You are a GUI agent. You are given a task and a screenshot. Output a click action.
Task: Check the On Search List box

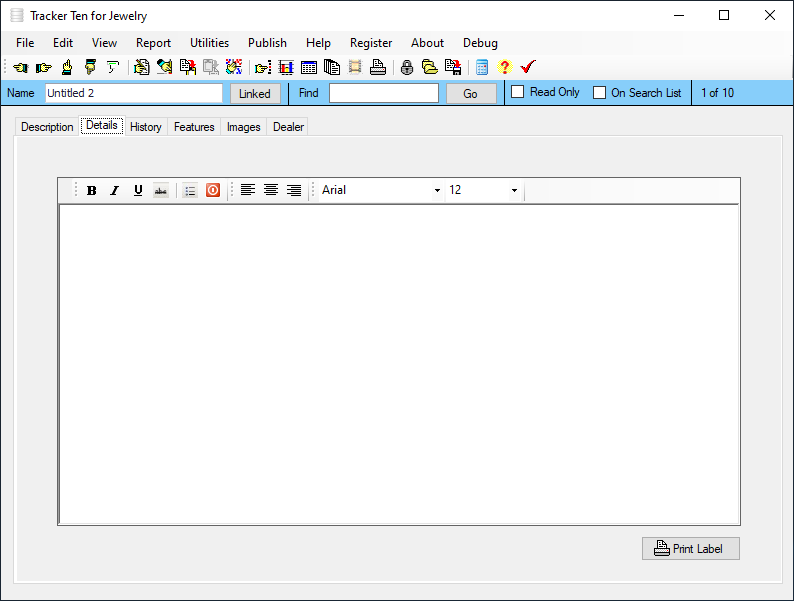coord(599,93)
